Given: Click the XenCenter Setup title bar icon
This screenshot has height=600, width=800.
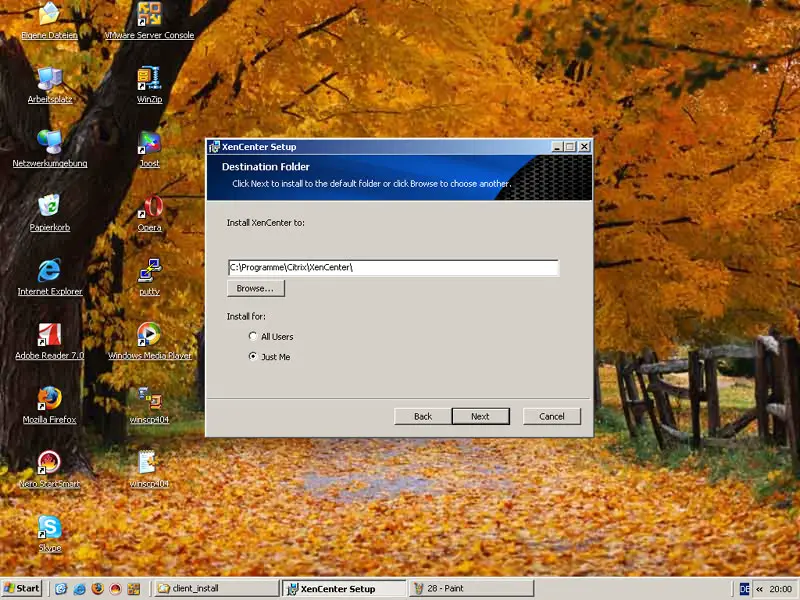Looking at the screenshot, I should (x=214, y=147).
